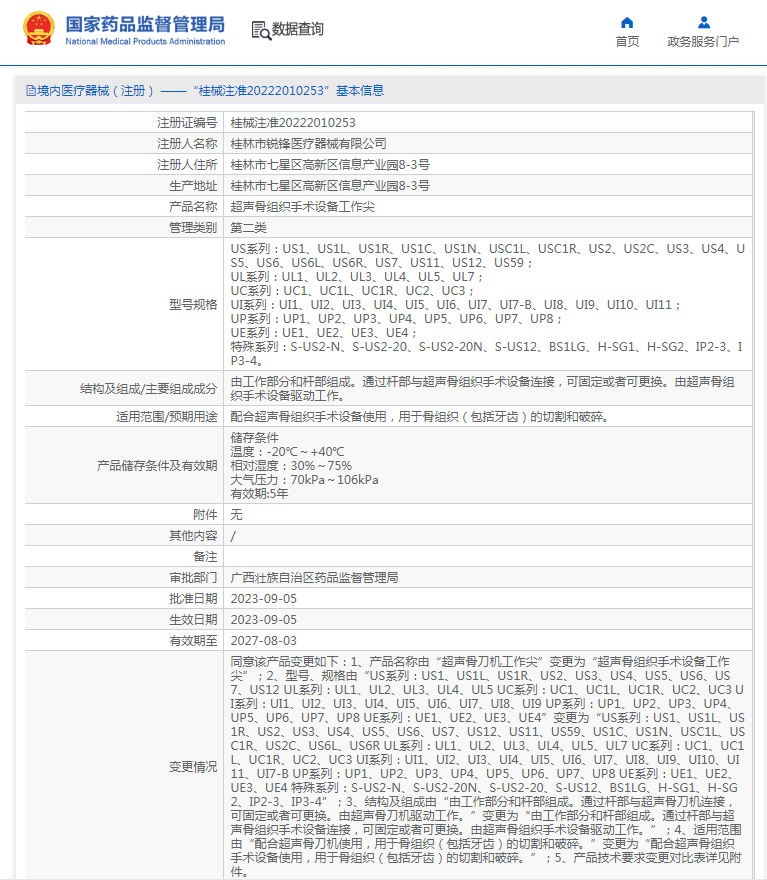Click intended use text 配合超声骨组织手术设备使用

point(420,417)
